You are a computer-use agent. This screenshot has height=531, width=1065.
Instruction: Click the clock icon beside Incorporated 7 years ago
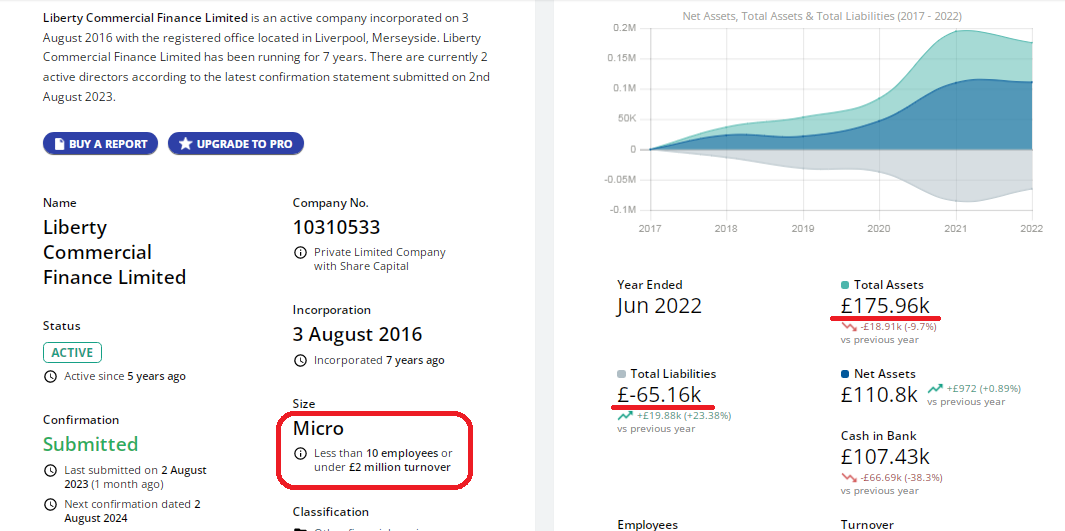pos(300,361)
